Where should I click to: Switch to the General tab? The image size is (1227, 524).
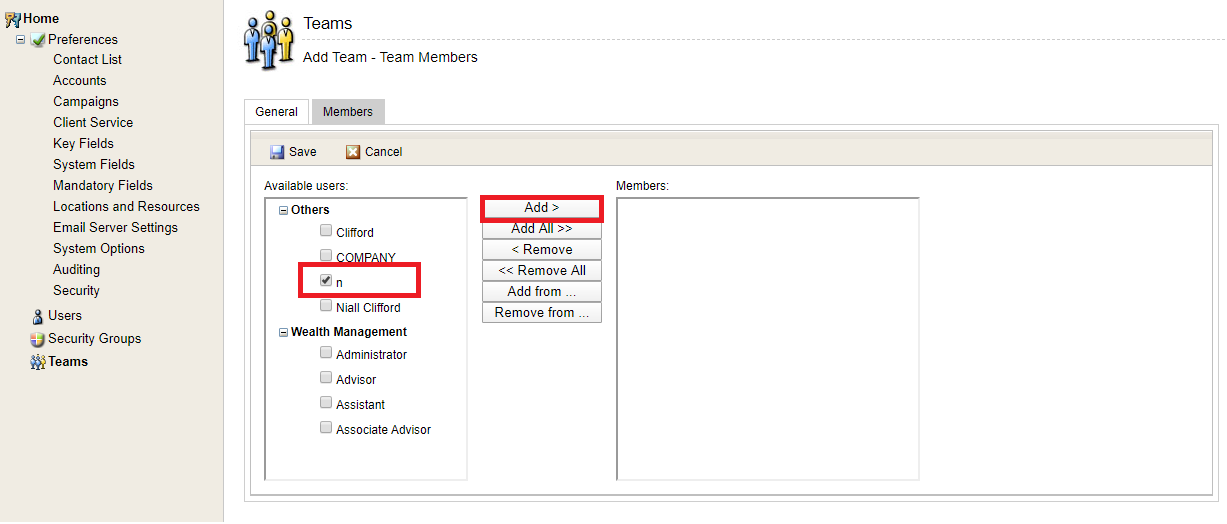pyautogui.click(x=276, y=112)
